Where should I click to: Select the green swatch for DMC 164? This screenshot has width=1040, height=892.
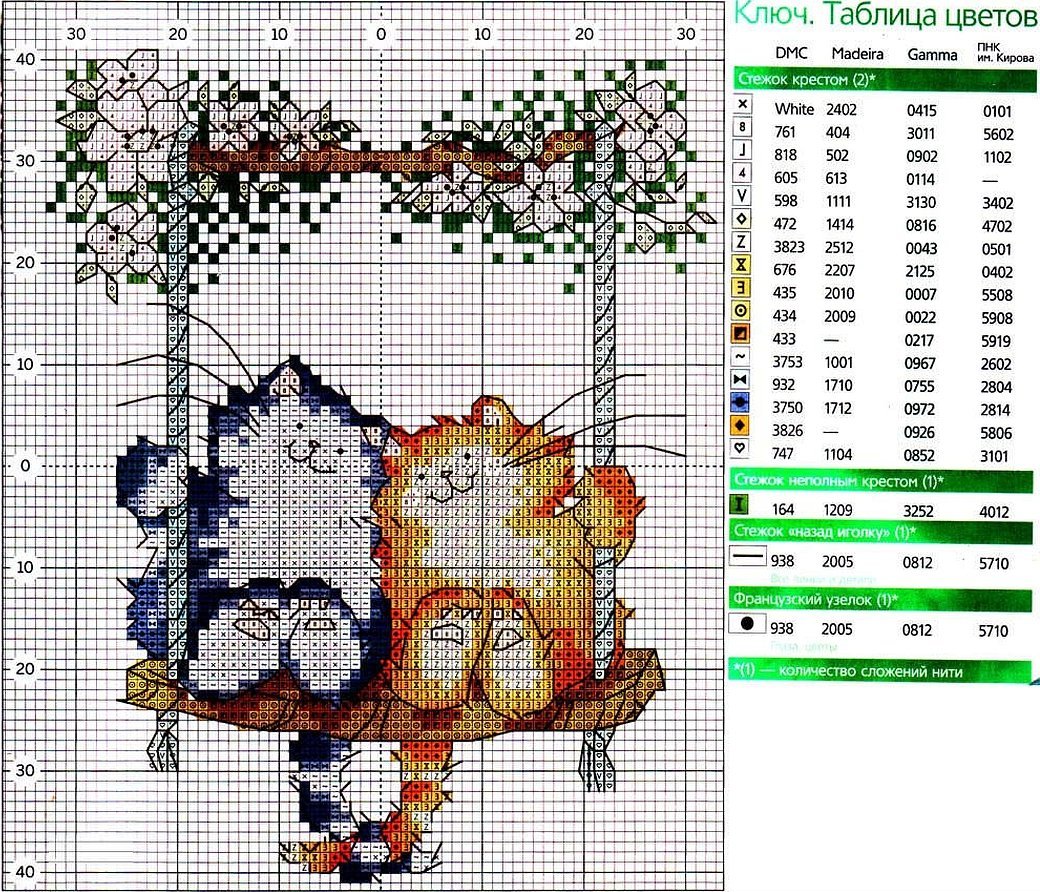tap(743, 506)
